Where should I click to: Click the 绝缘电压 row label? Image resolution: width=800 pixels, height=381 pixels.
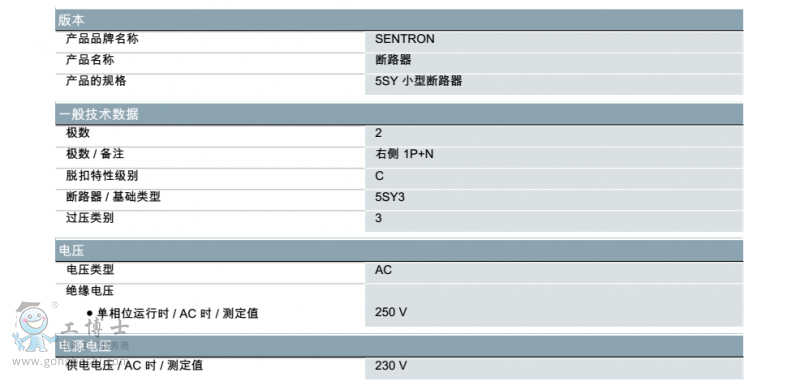(x=90, y=291)
